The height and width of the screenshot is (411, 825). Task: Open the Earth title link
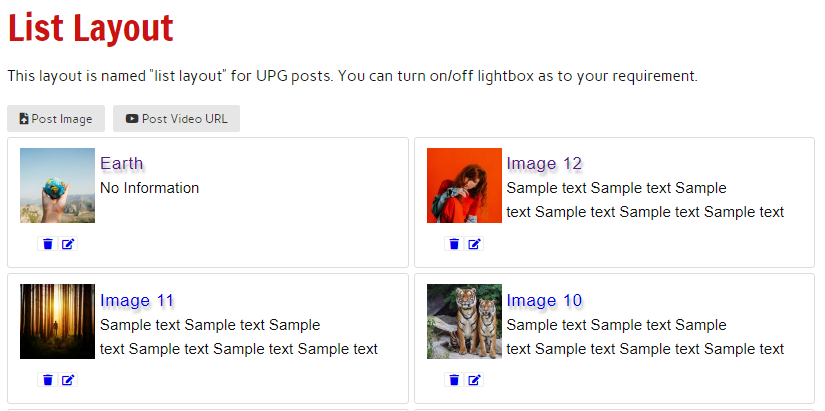point(122,164)
